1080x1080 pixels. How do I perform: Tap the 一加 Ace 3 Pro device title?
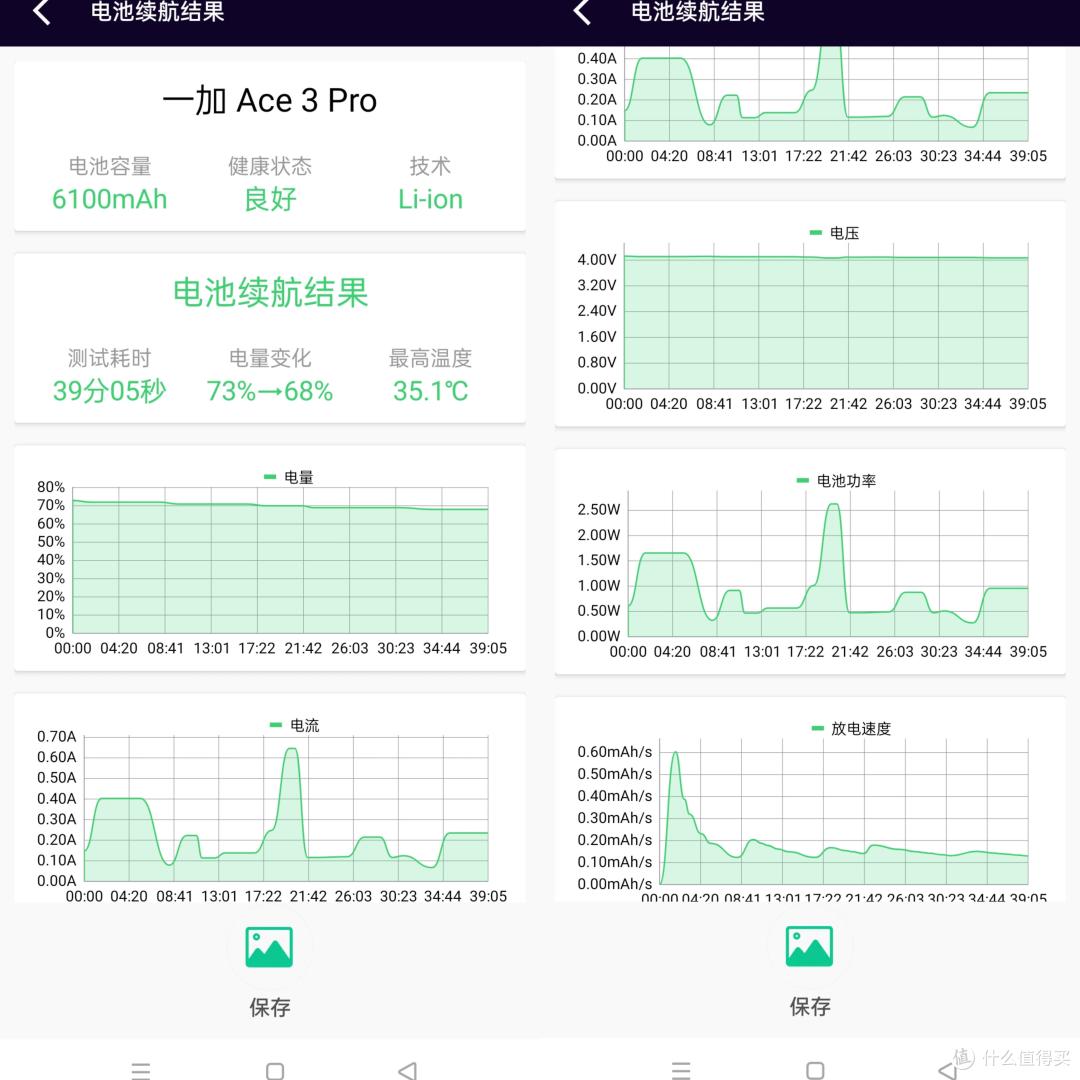click(269, 101)
